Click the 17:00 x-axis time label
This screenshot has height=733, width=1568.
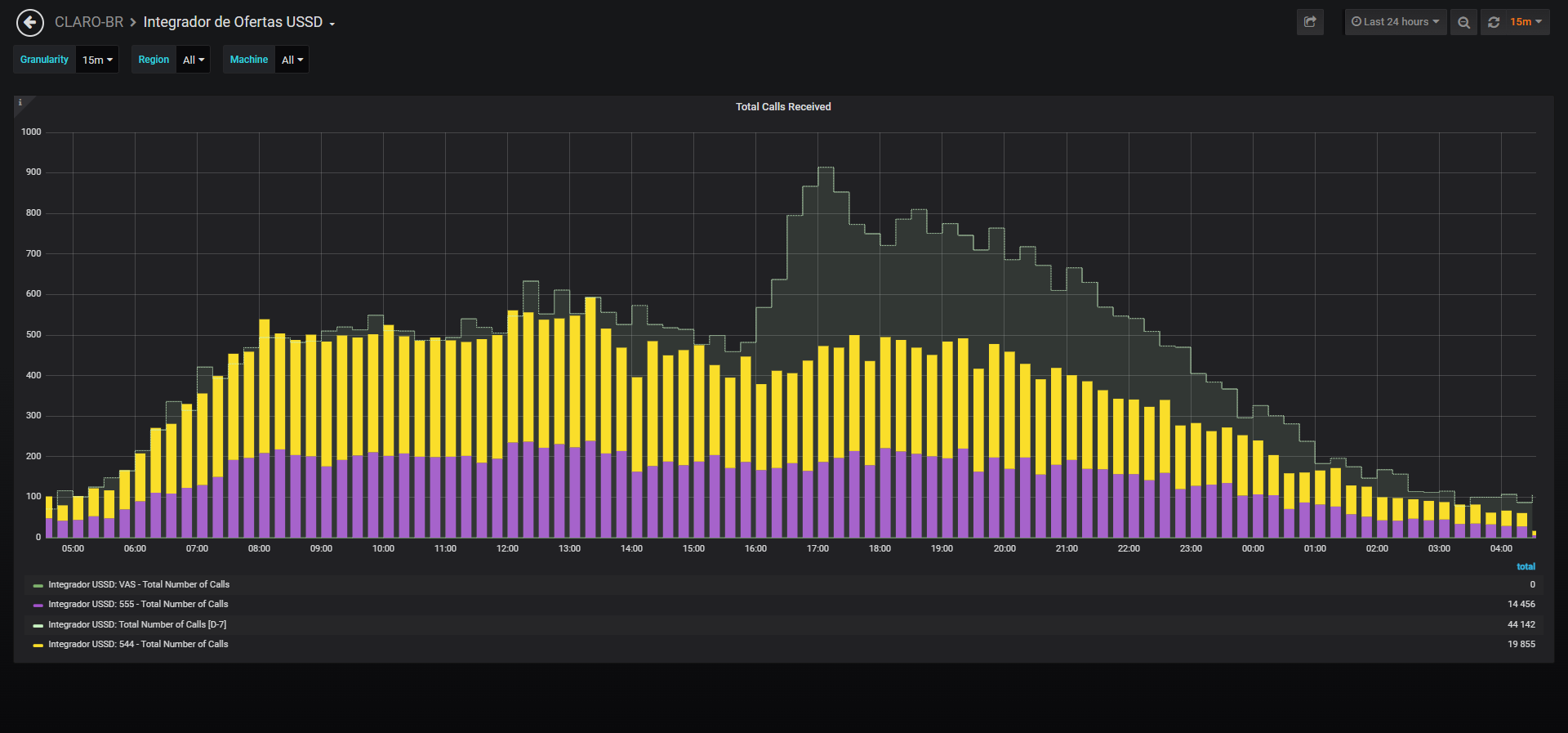pos(817,549)
